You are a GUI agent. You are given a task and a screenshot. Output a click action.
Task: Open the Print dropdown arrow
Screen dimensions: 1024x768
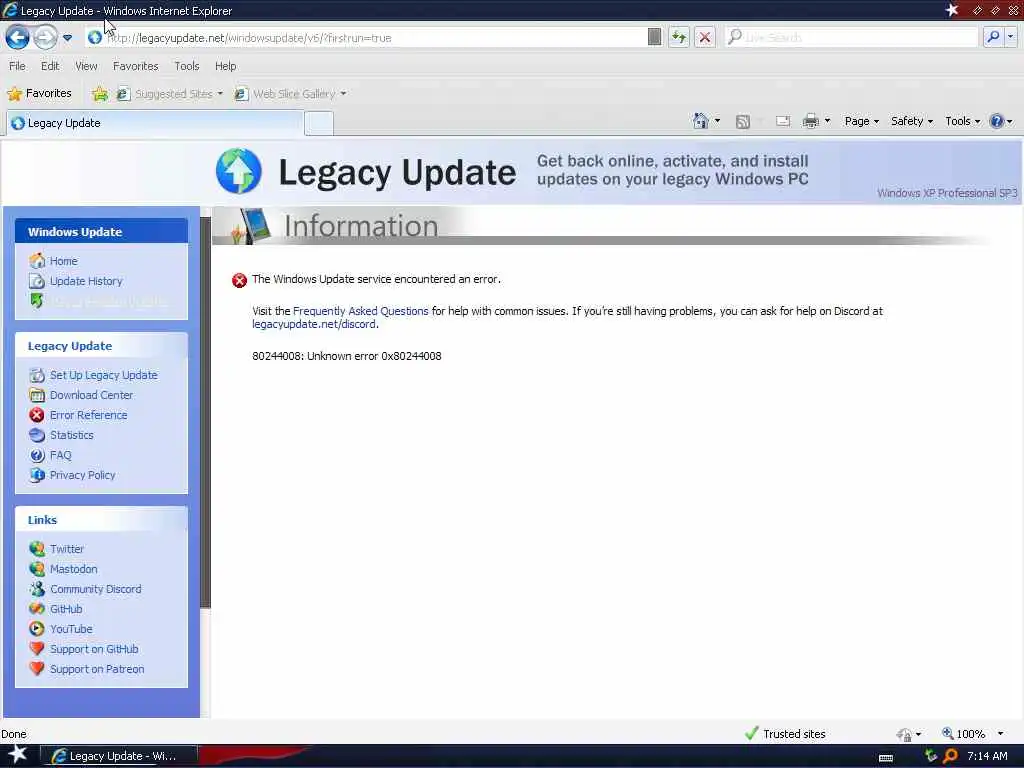tap(827, 121)
